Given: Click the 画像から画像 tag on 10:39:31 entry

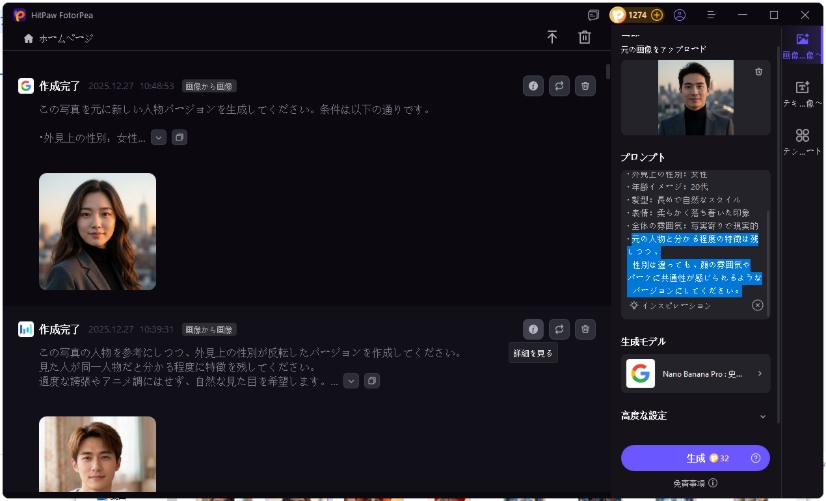Looking at the screenshot, I should click(209, 330).
